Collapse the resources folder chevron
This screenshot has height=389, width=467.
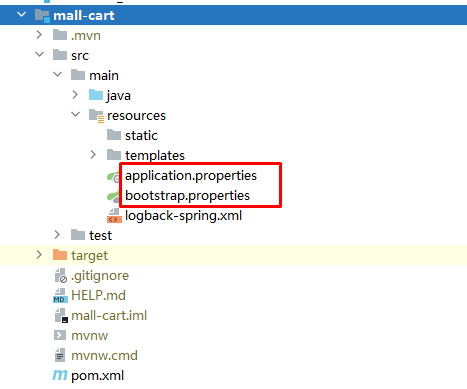(x=76, y=114)
